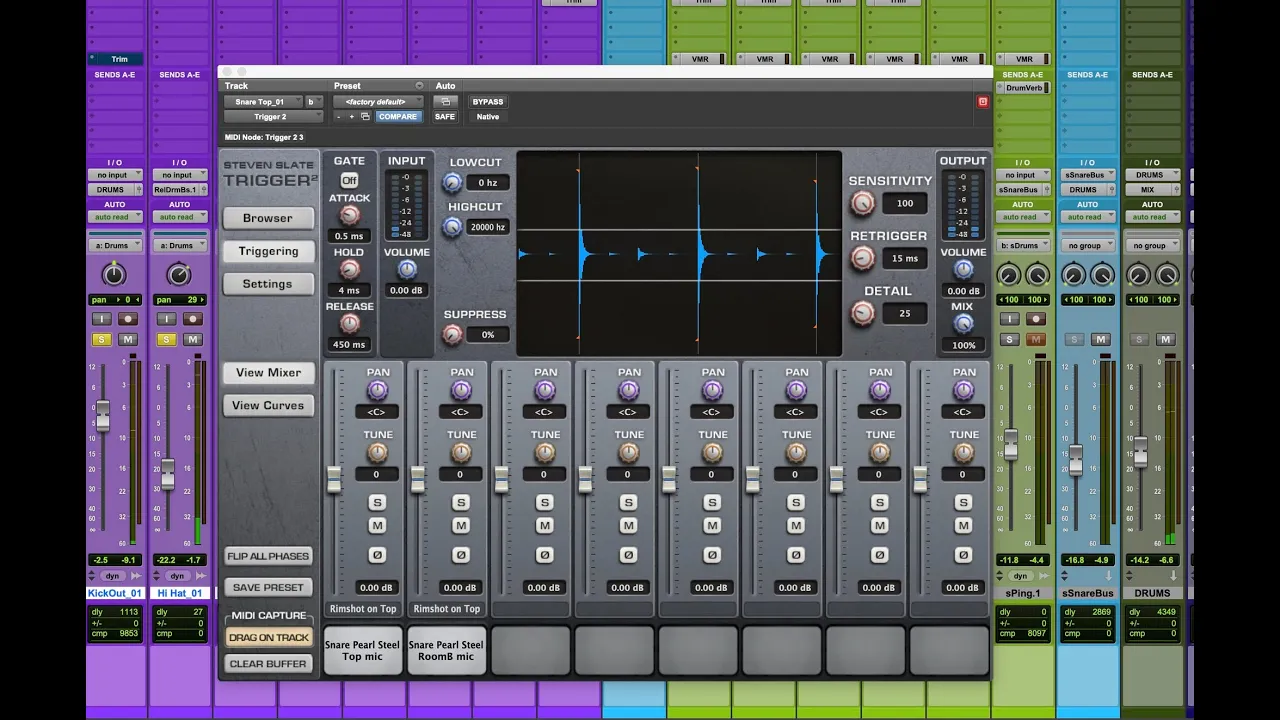1280x720 pixels.
Task: Click fader of first Rimshot on Top channel
Action: click(x=334, y=478)
